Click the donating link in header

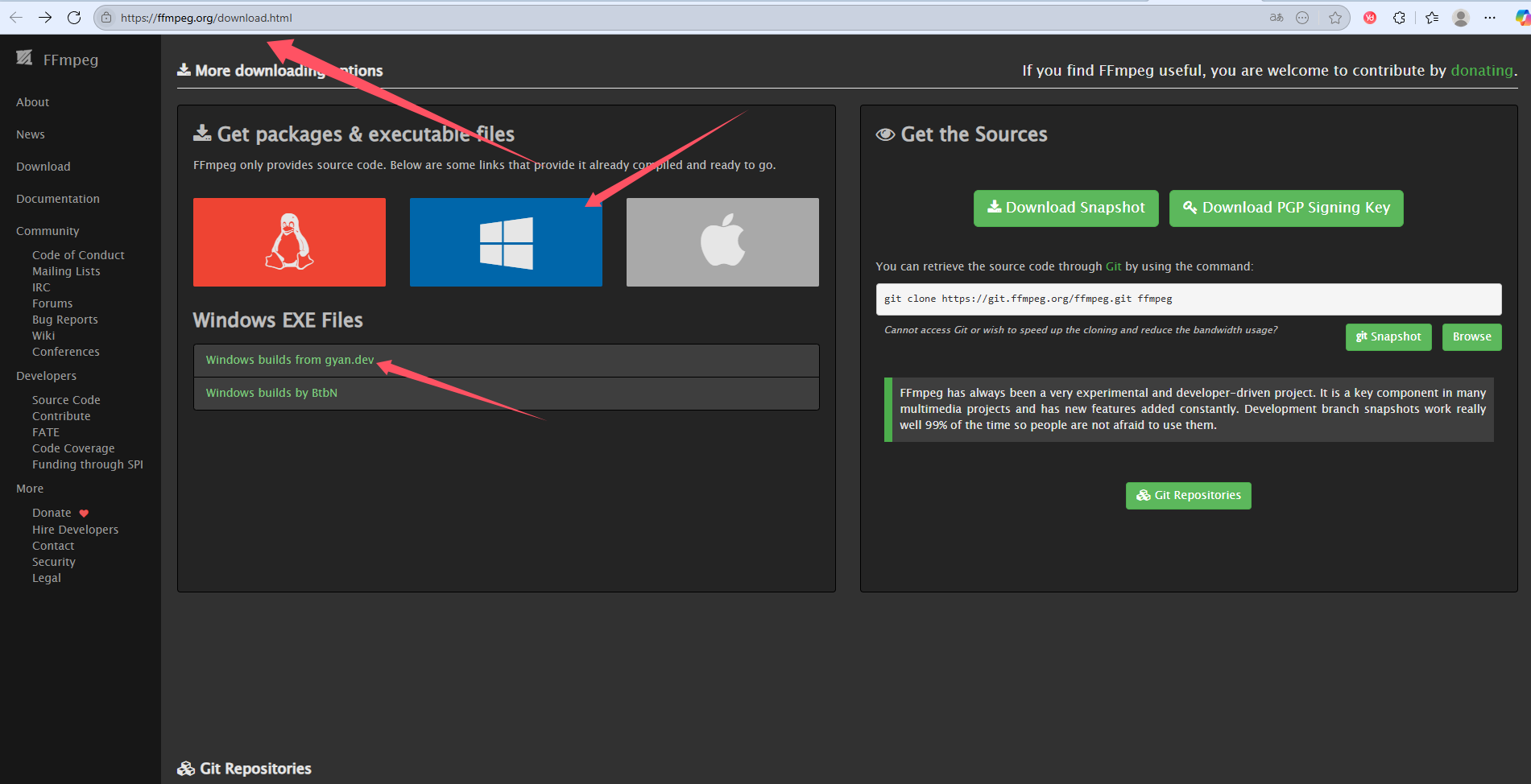1482,71
